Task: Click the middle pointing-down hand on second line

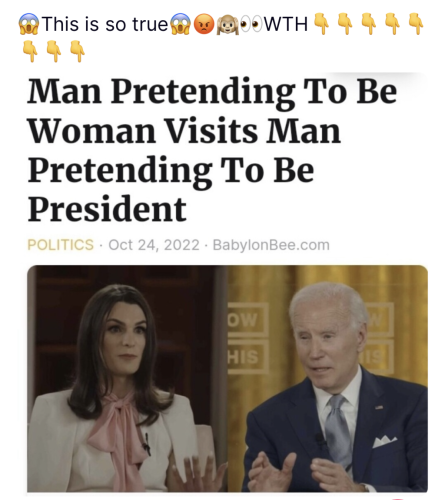Action: click(54, 52)
